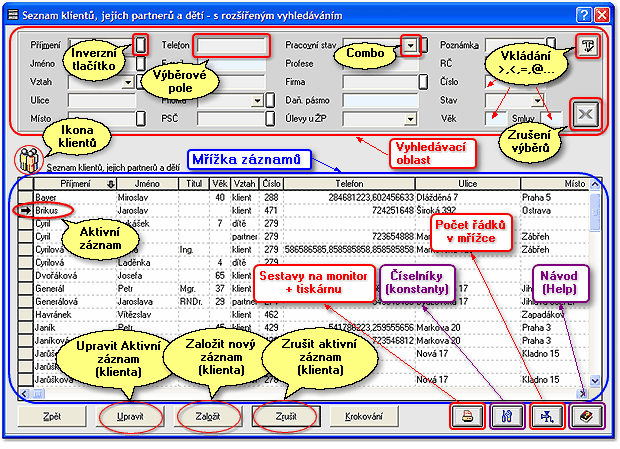620x449 pixels.
Task: Click the window help question mark button
Action: tap(583, 15)
